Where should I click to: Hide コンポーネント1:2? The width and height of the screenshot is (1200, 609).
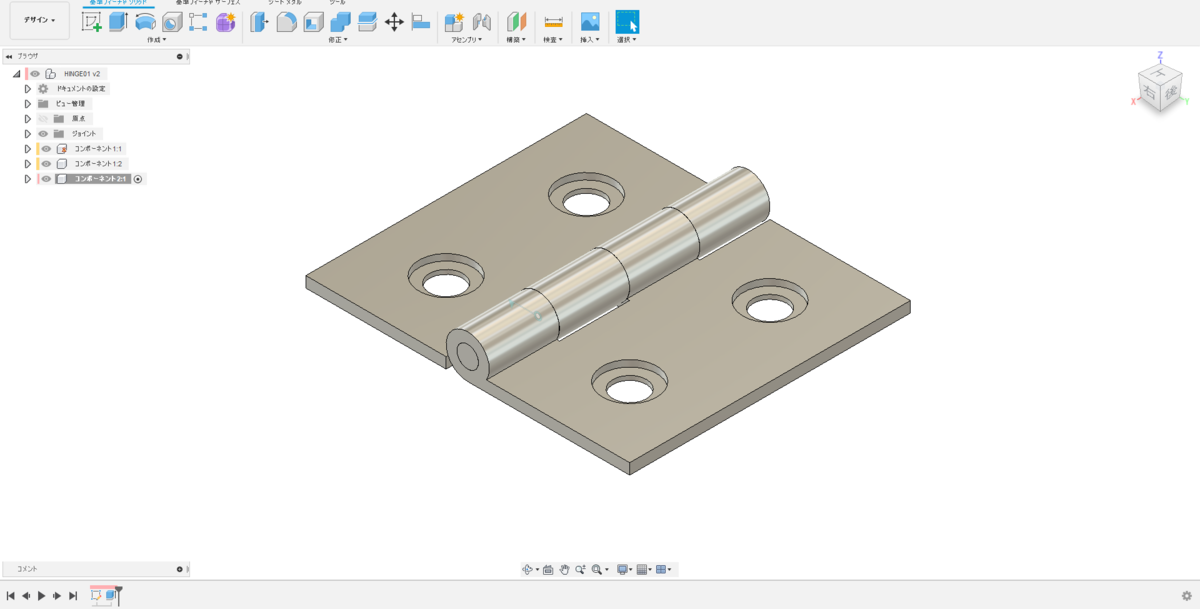(46, 163)
